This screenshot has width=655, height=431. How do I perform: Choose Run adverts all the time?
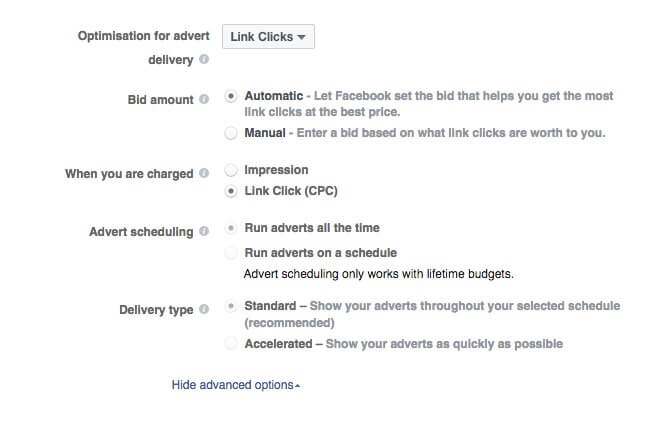(232, 228)
